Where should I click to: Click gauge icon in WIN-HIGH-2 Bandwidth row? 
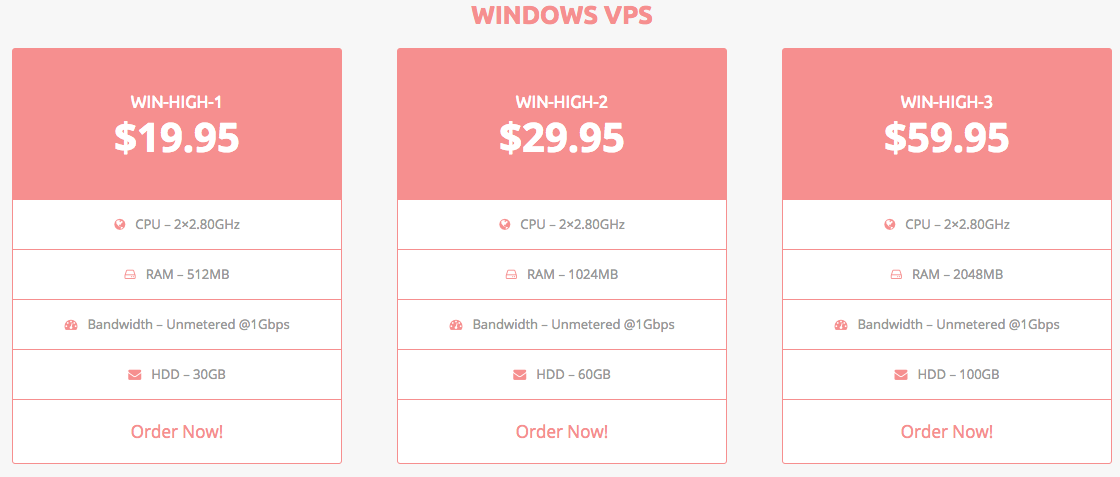point(456,325)
